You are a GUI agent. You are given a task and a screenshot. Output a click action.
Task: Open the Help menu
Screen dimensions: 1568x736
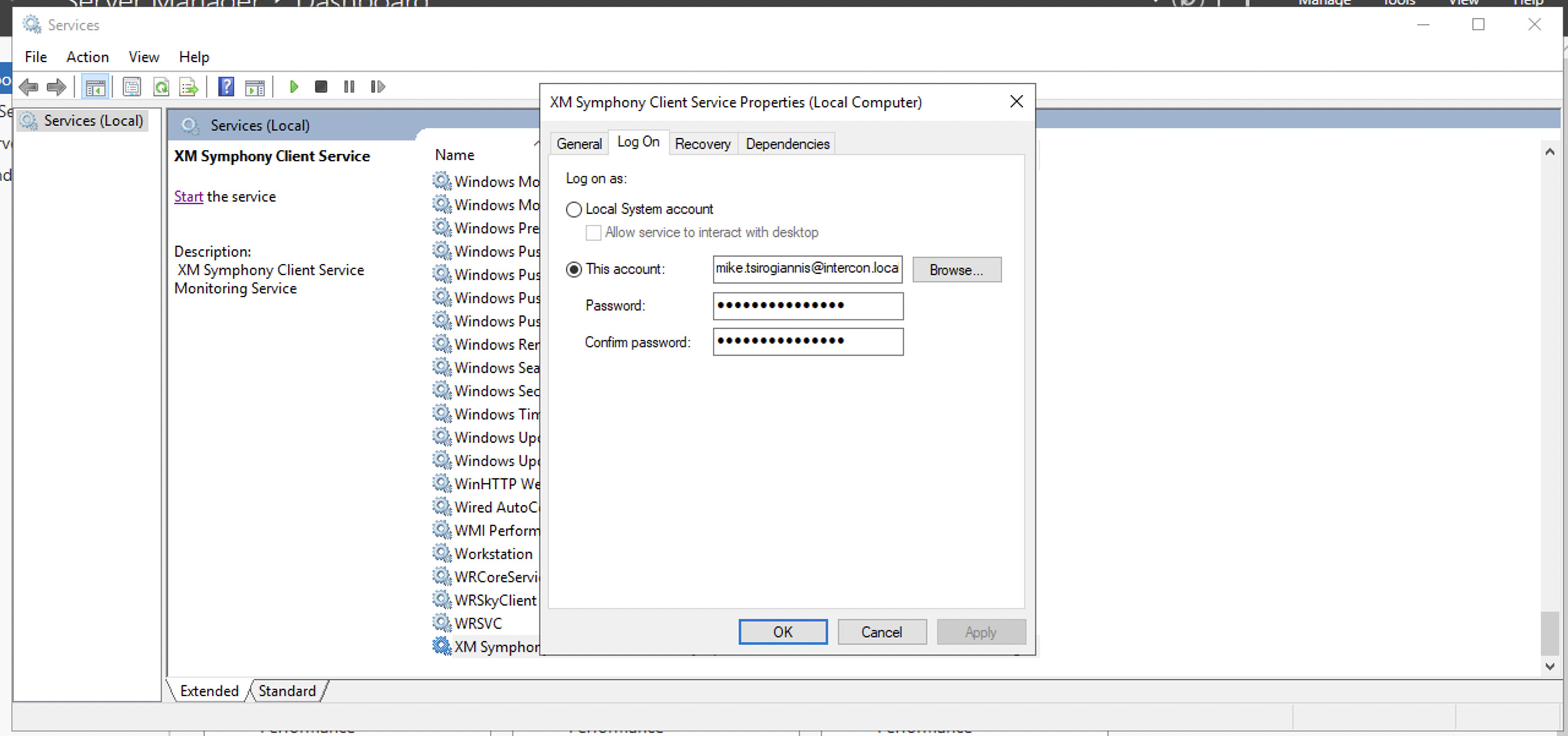pyautogui.click(x=194, y=57)
